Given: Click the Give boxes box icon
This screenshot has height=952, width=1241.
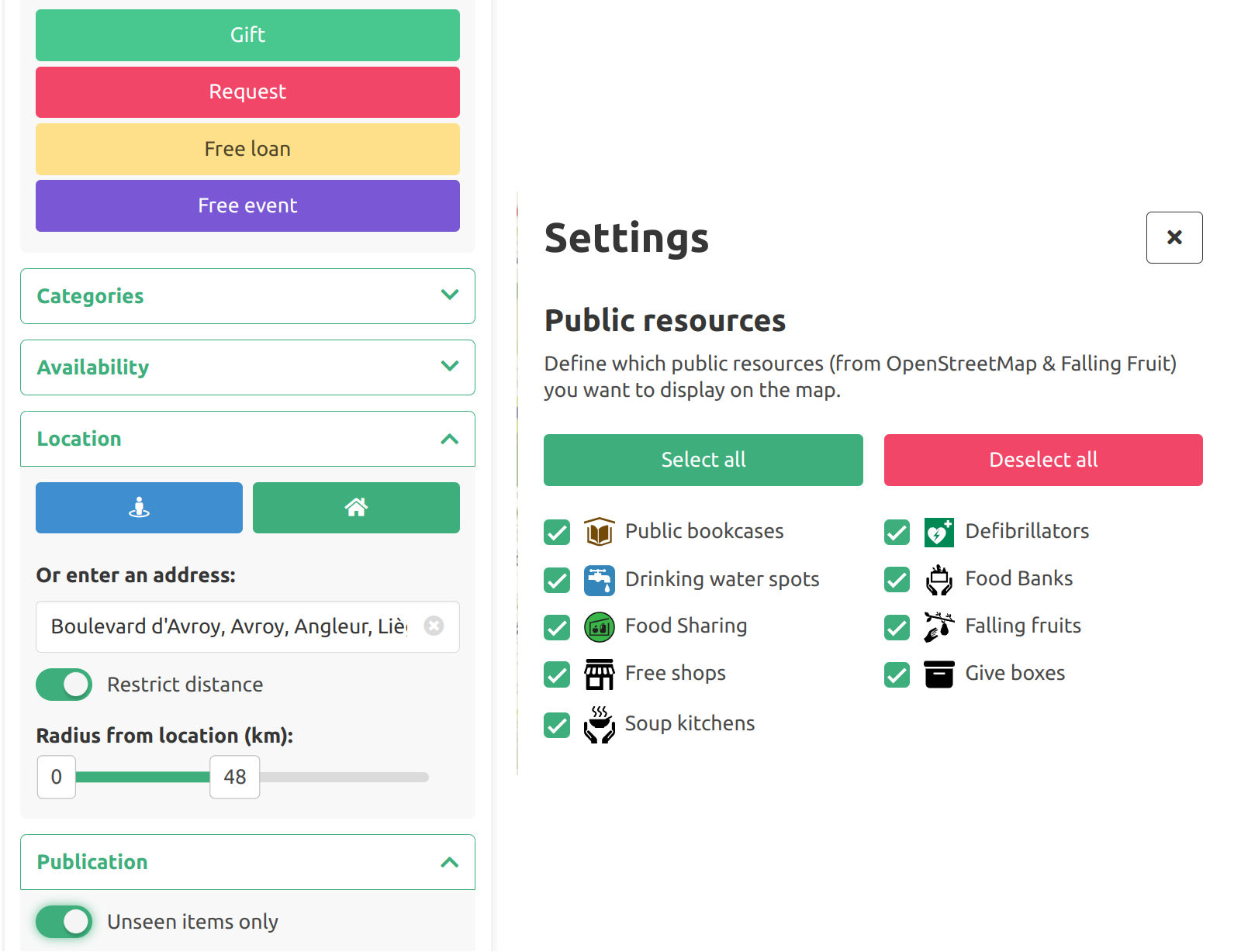Looking at the screenshot, I should (x=939, y=674).
